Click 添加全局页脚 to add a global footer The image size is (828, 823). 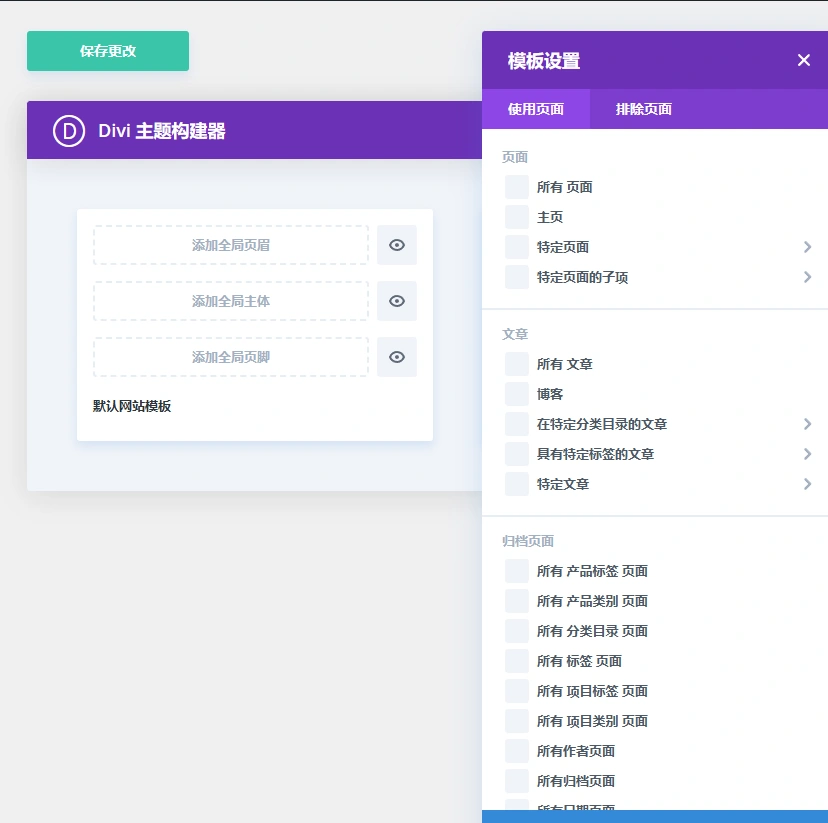[x=230, y=357]
